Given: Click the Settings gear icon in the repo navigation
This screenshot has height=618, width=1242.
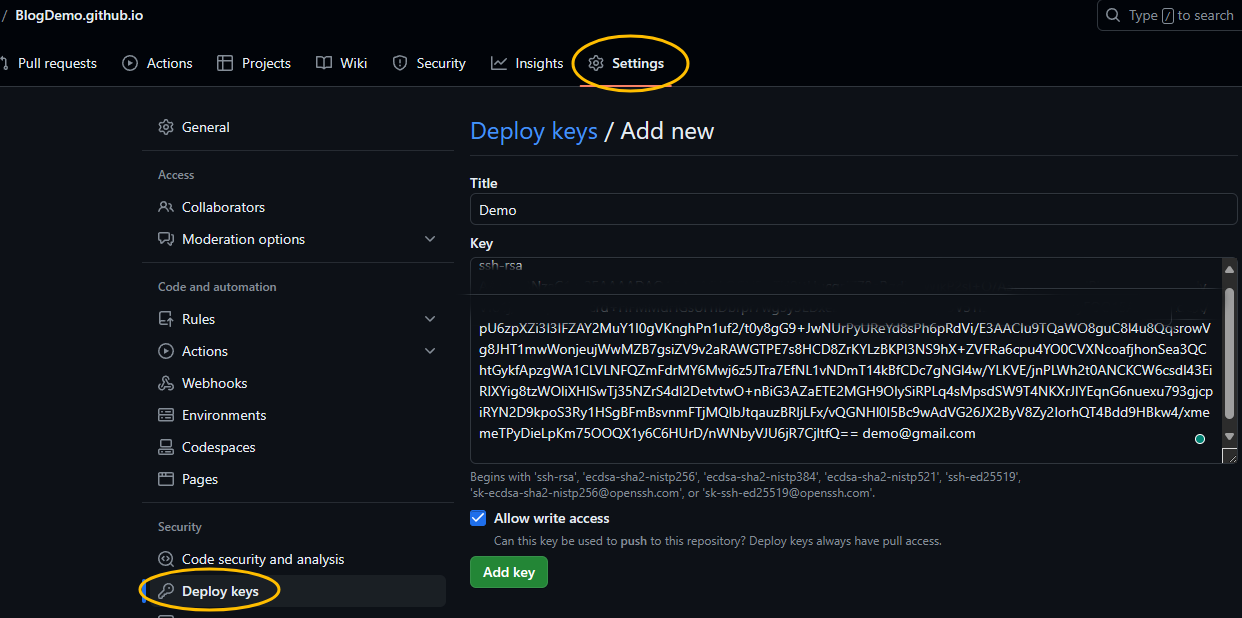Looking at the screenshot, I should tap(596, 63).
